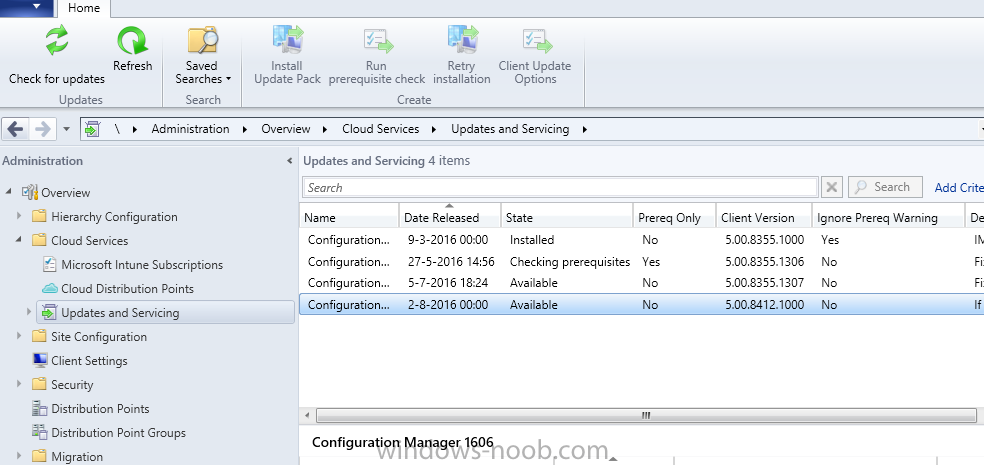The image size is (984, 465).
Task: Select Security in the tree
Action: coord(72,385)
